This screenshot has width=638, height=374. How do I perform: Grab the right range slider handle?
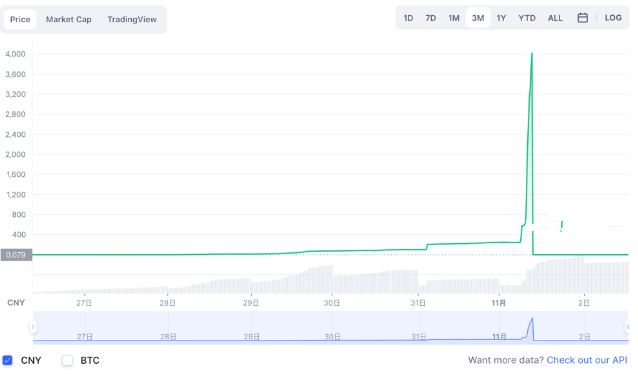(x=628, y=327)
